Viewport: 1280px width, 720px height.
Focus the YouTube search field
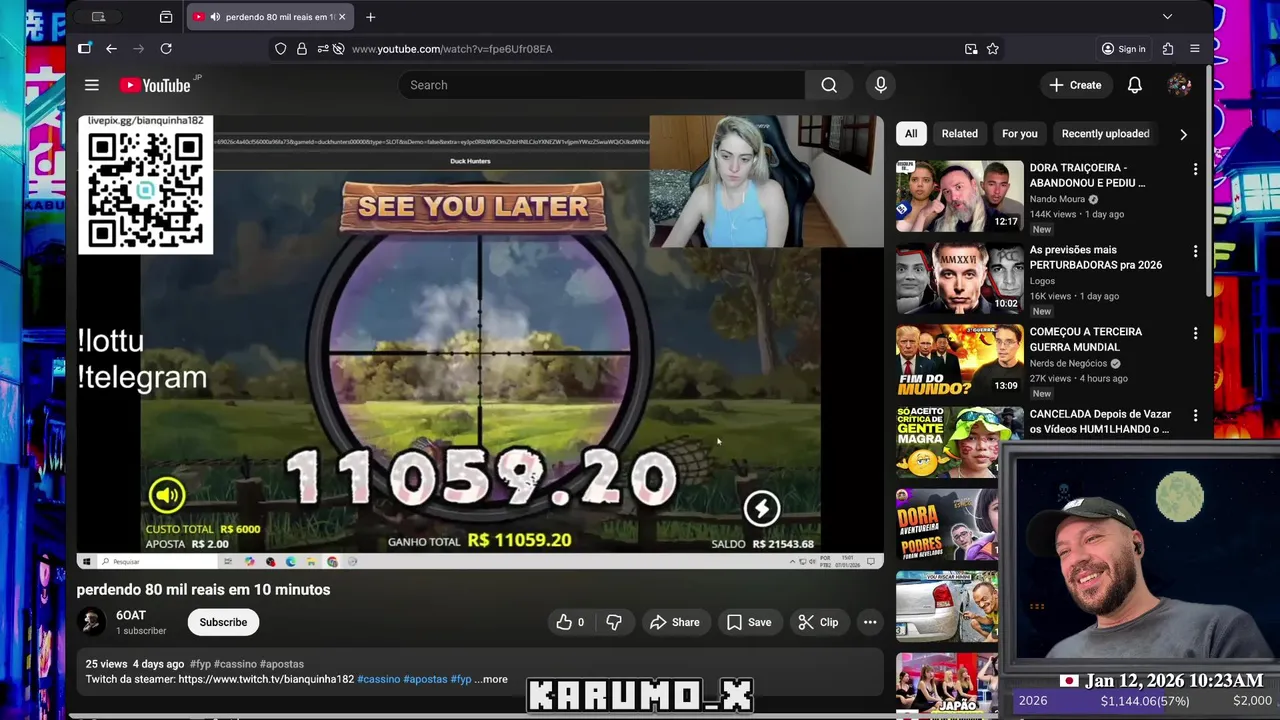(x=602, y=85)
